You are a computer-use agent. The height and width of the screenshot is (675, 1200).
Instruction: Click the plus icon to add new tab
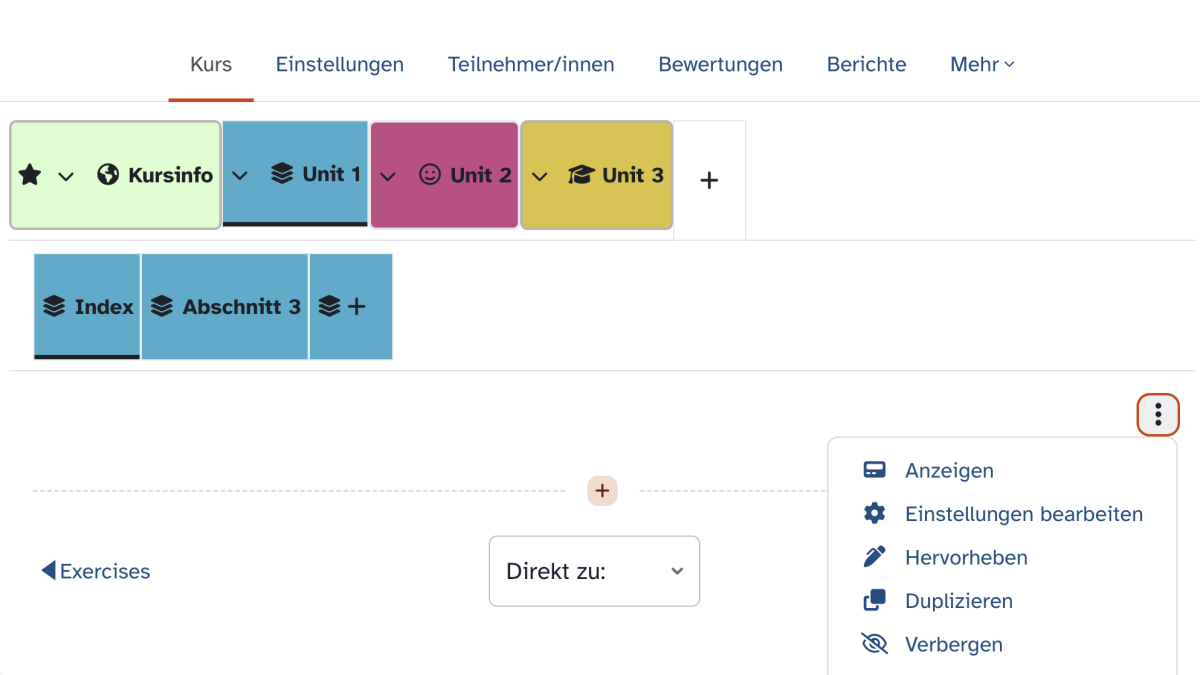point(709,181)
